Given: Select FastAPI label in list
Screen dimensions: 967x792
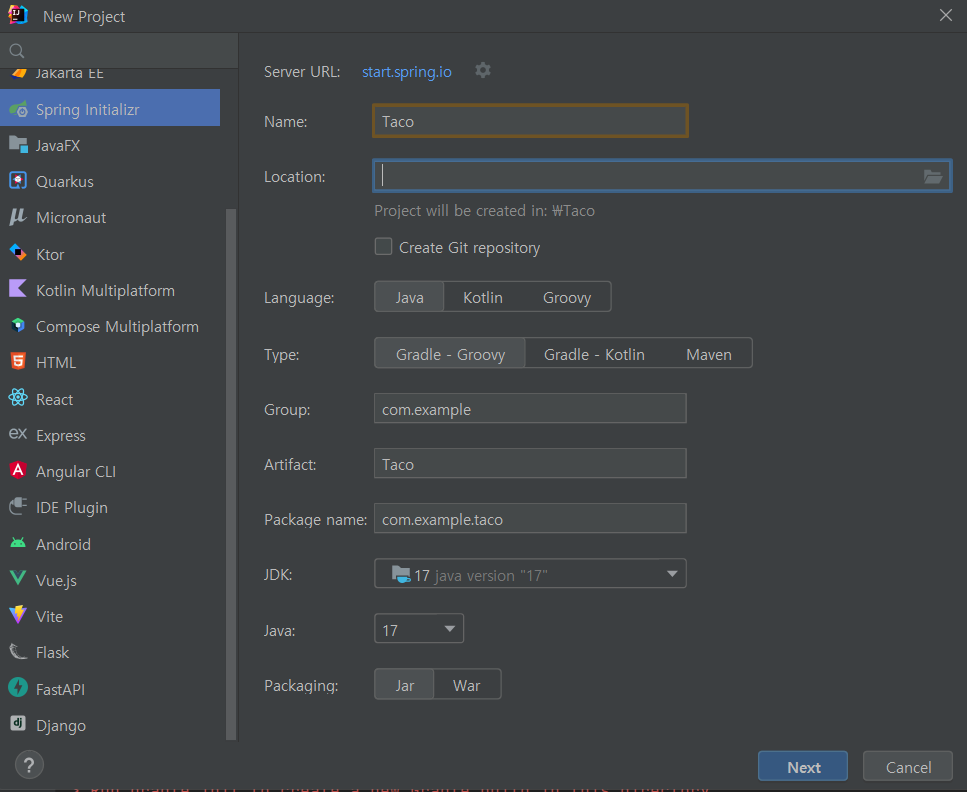Looking at the screenshot, I should (x=60, y=689).
